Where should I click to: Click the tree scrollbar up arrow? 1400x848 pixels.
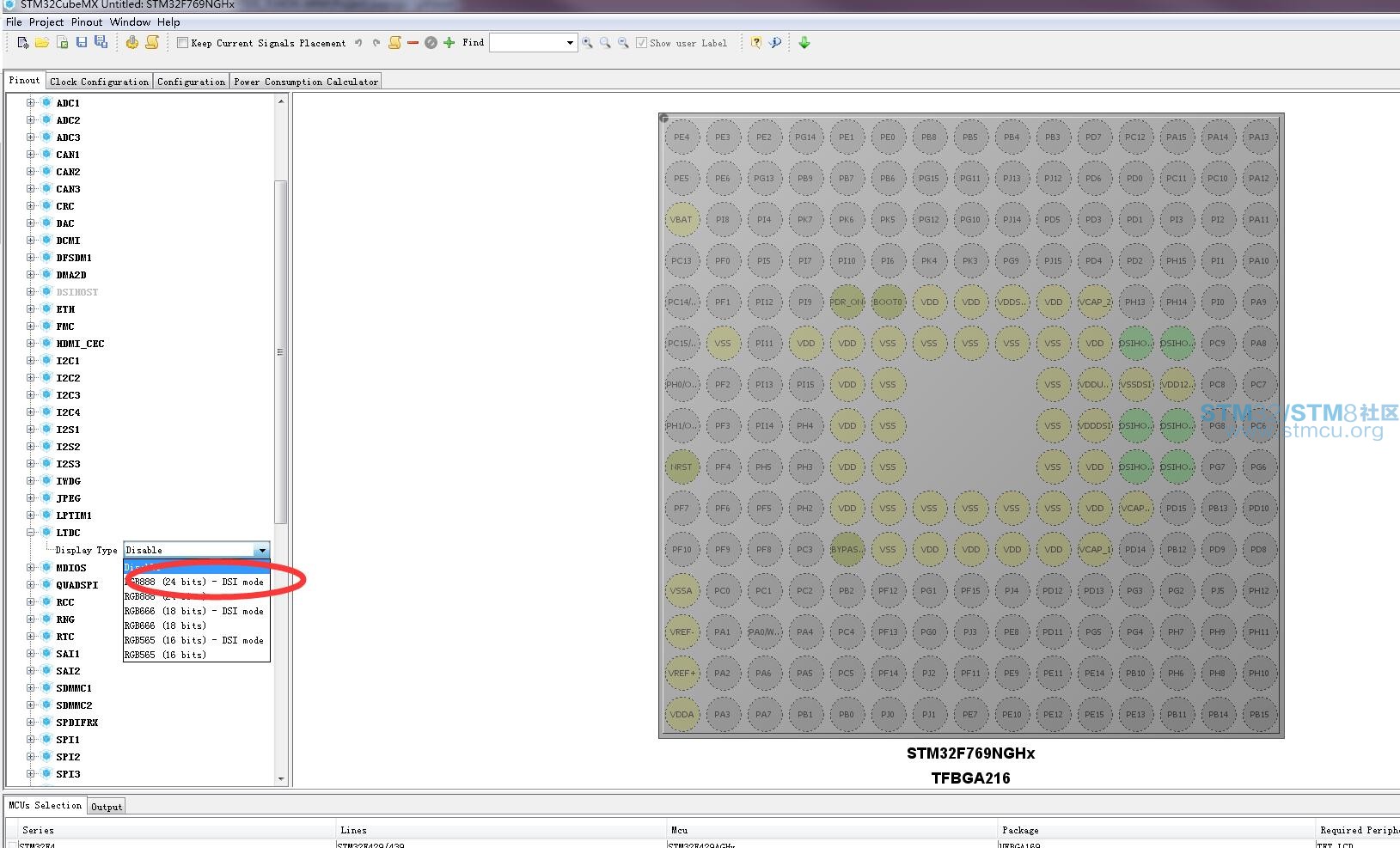click(x=281, y=101)
